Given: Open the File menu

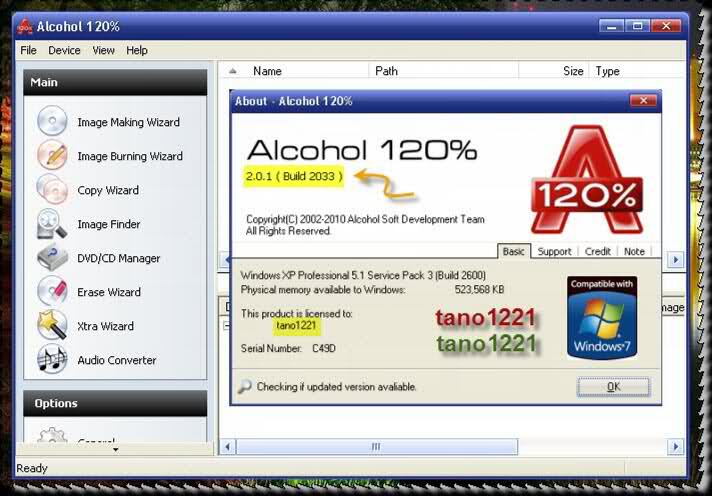Looking at the screenshot, I should click(x=28, y=50).
